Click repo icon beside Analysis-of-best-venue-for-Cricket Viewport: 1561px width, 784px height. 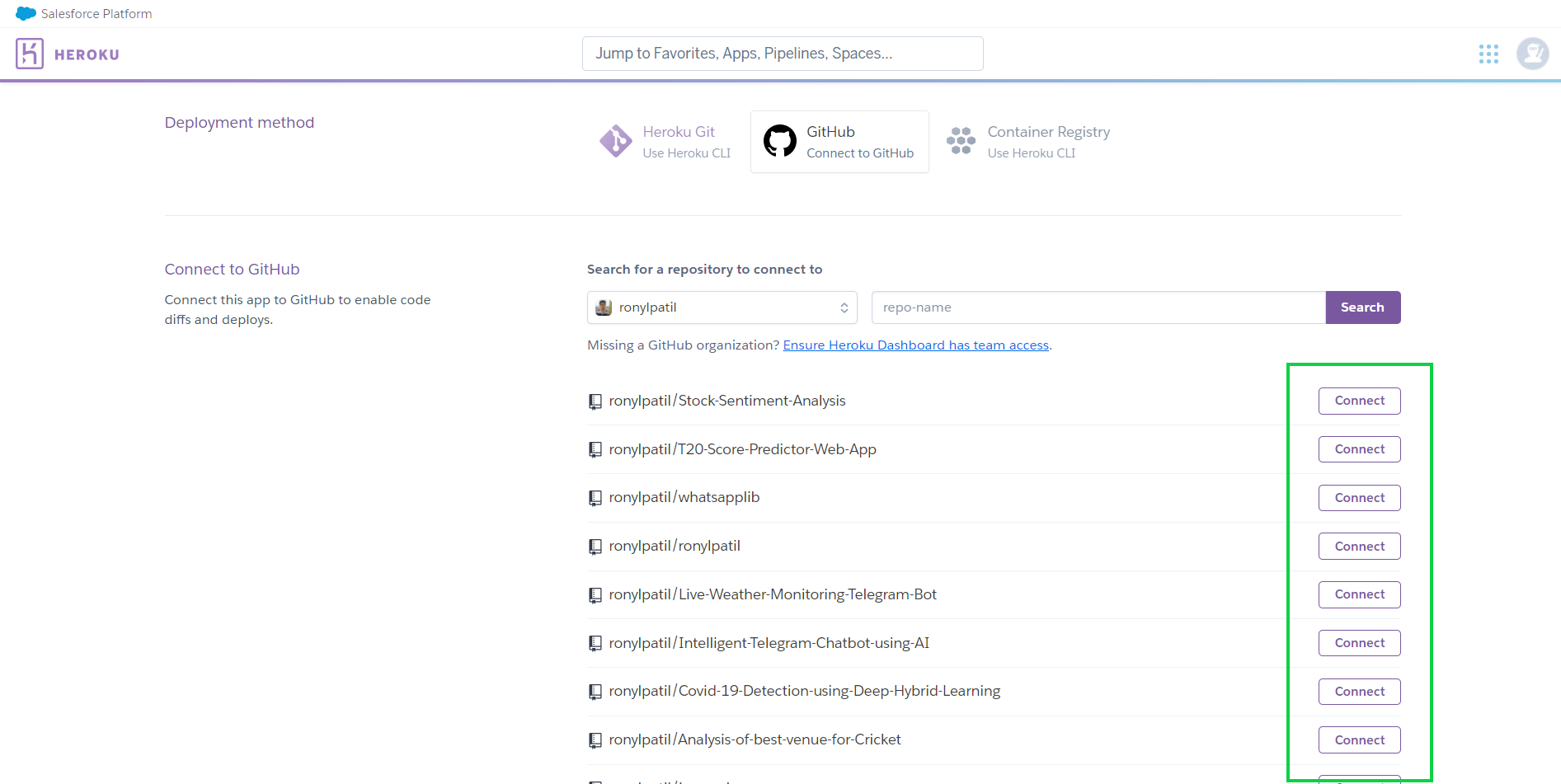tap(595, 740)
